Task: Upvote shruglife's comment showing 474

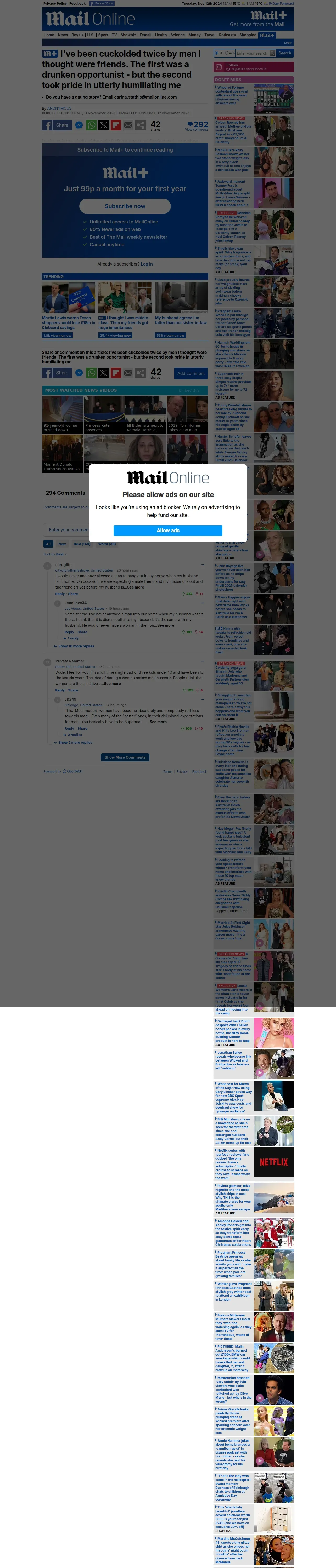Action: (x=183, y=593)
